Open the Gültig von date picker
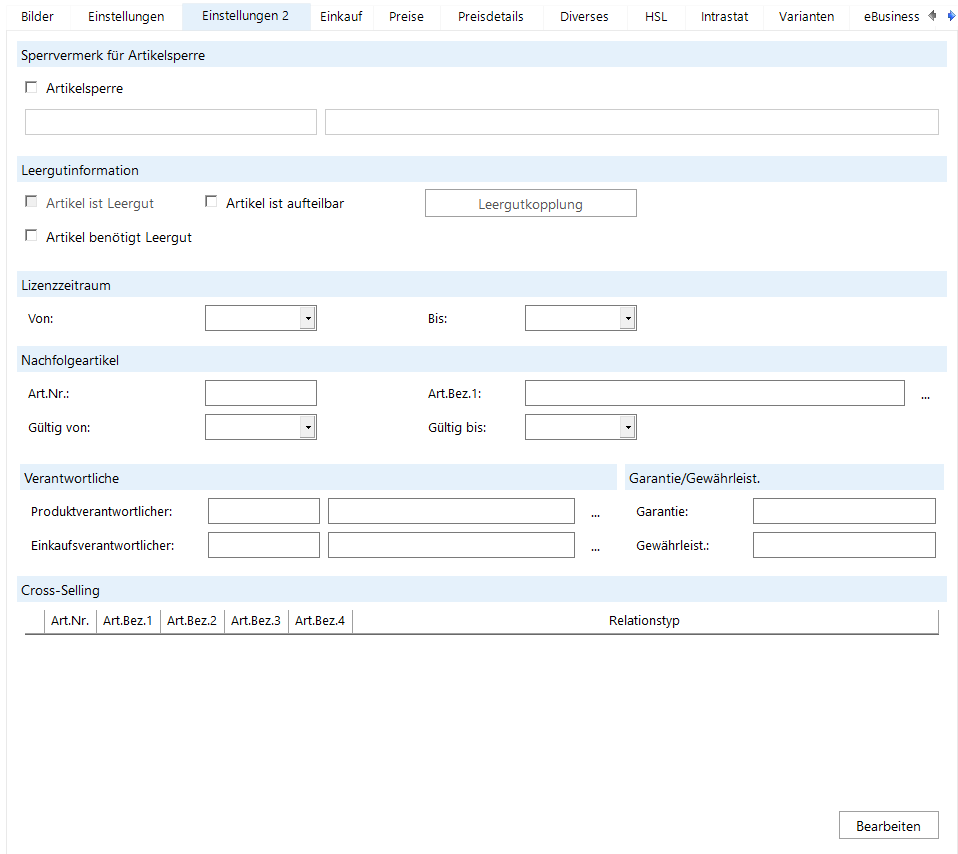Screen dimensions: 958x854 (x=308, y=427)
